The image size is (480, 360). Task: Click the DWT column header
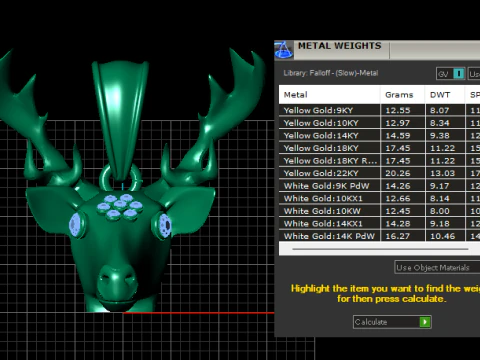445,95
